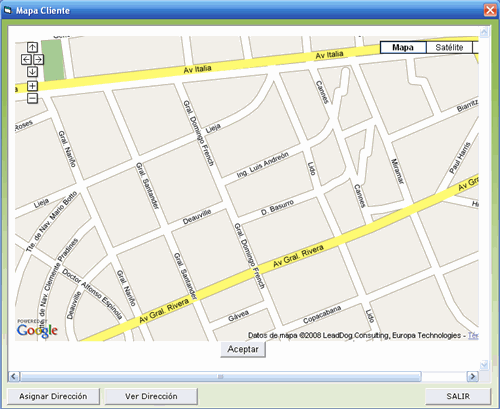This screenshot has height=409, width=500.
Task: Close the Mapa Cliente window
Action: [490, 10]
